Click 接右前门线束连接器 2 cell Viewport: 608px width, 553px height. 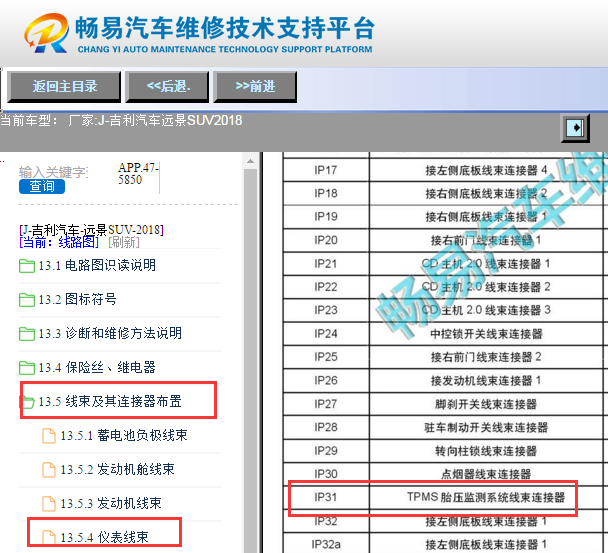click(486, 357)
